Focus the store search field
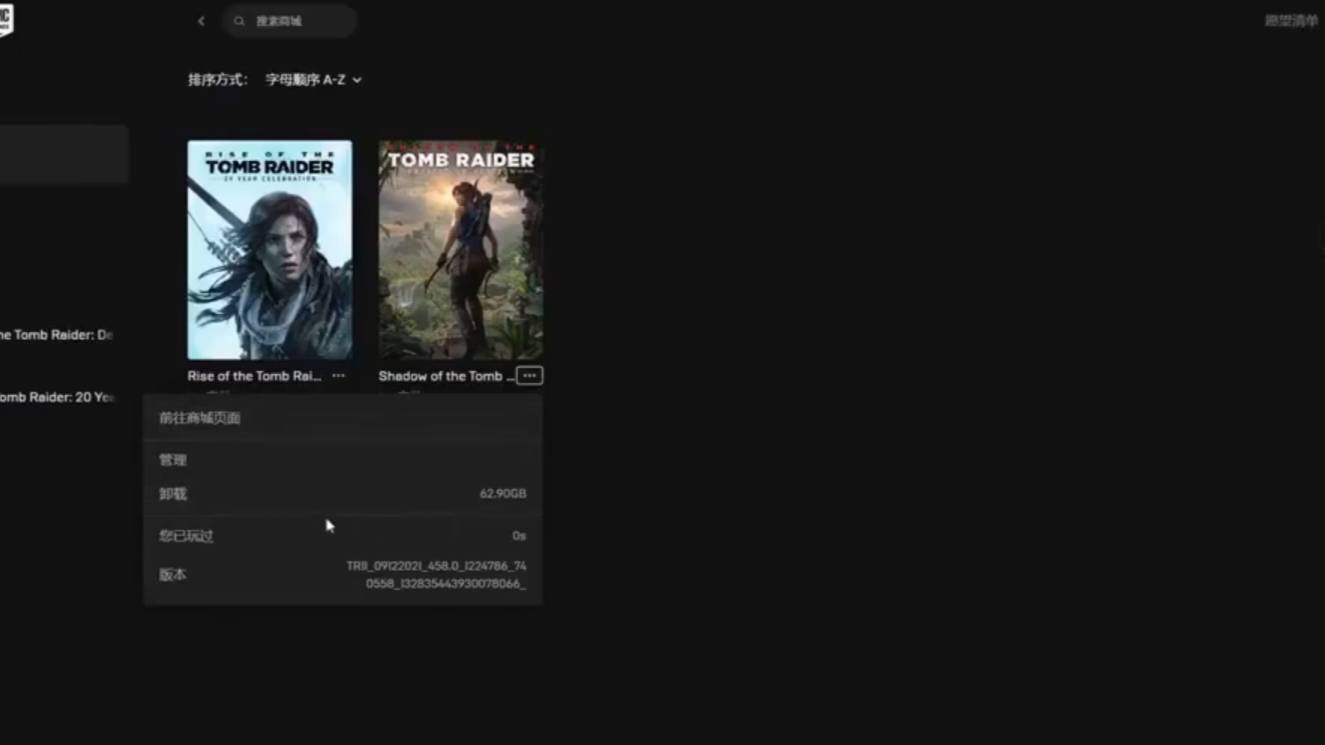Viewport: 1325px width, 745px height. tap(290, 21)
